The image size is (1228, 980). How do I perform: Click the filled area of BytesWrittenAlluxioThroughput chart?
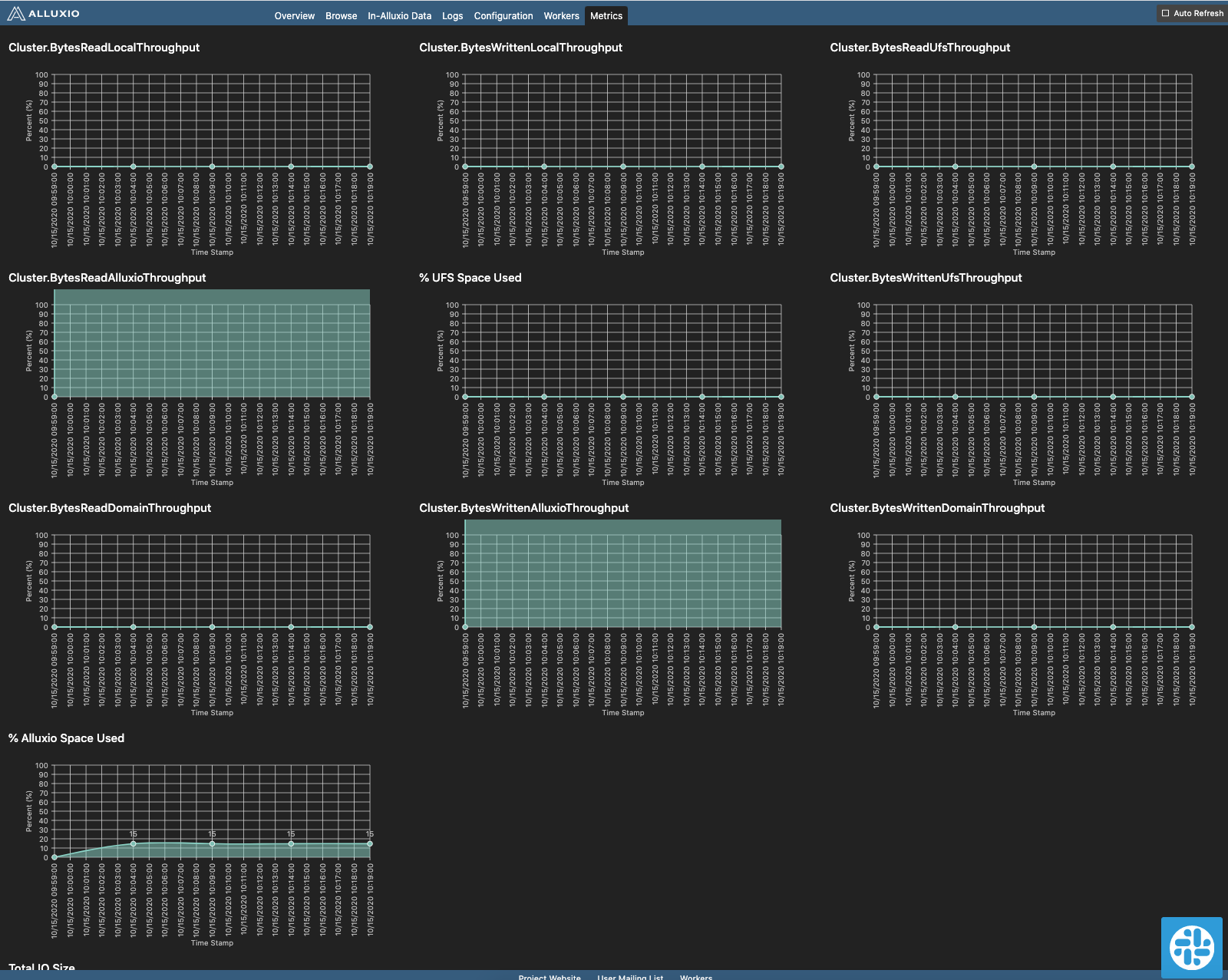[622, 576]
